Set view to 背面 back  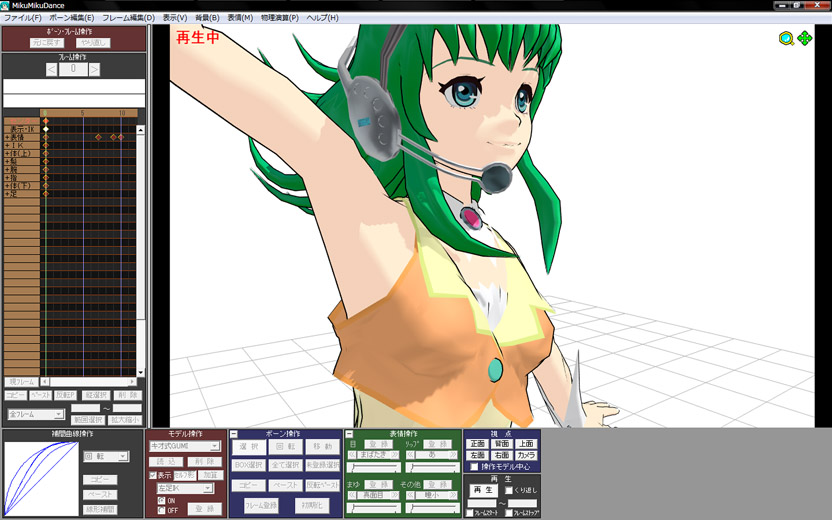[502, 444]
